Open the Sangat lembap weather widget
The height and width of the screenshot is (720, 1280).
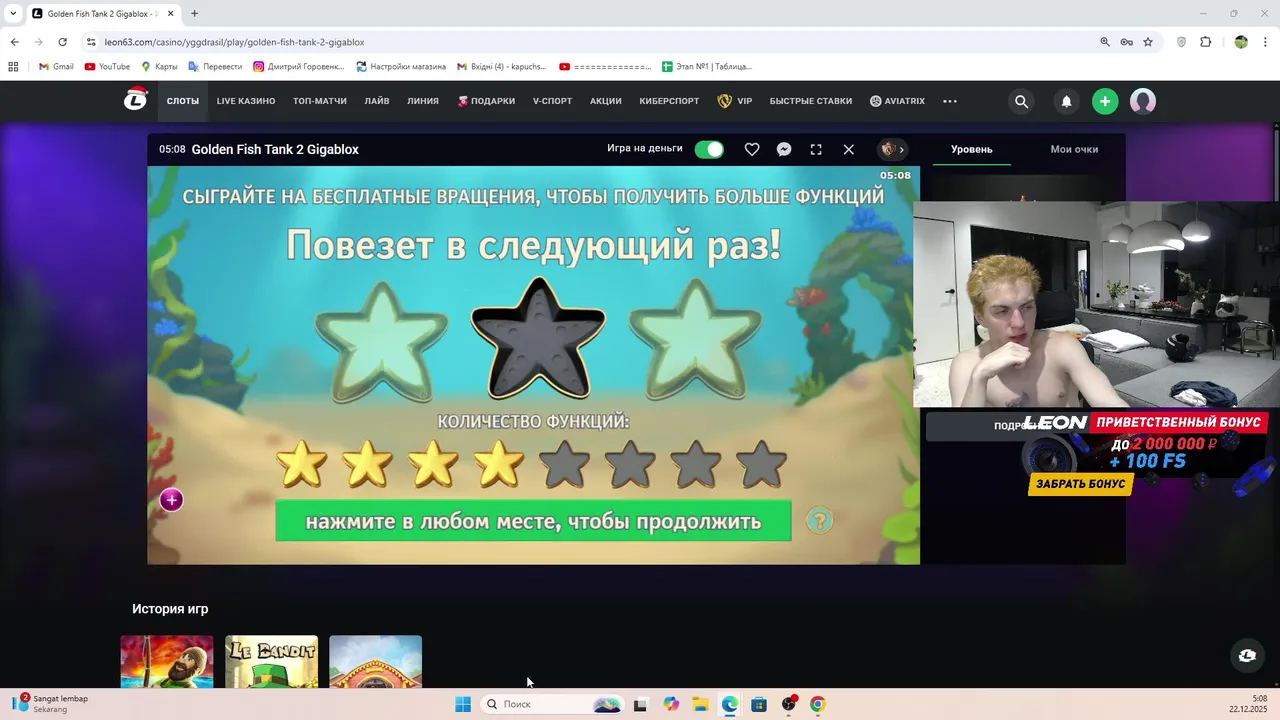tap(50, 703)
